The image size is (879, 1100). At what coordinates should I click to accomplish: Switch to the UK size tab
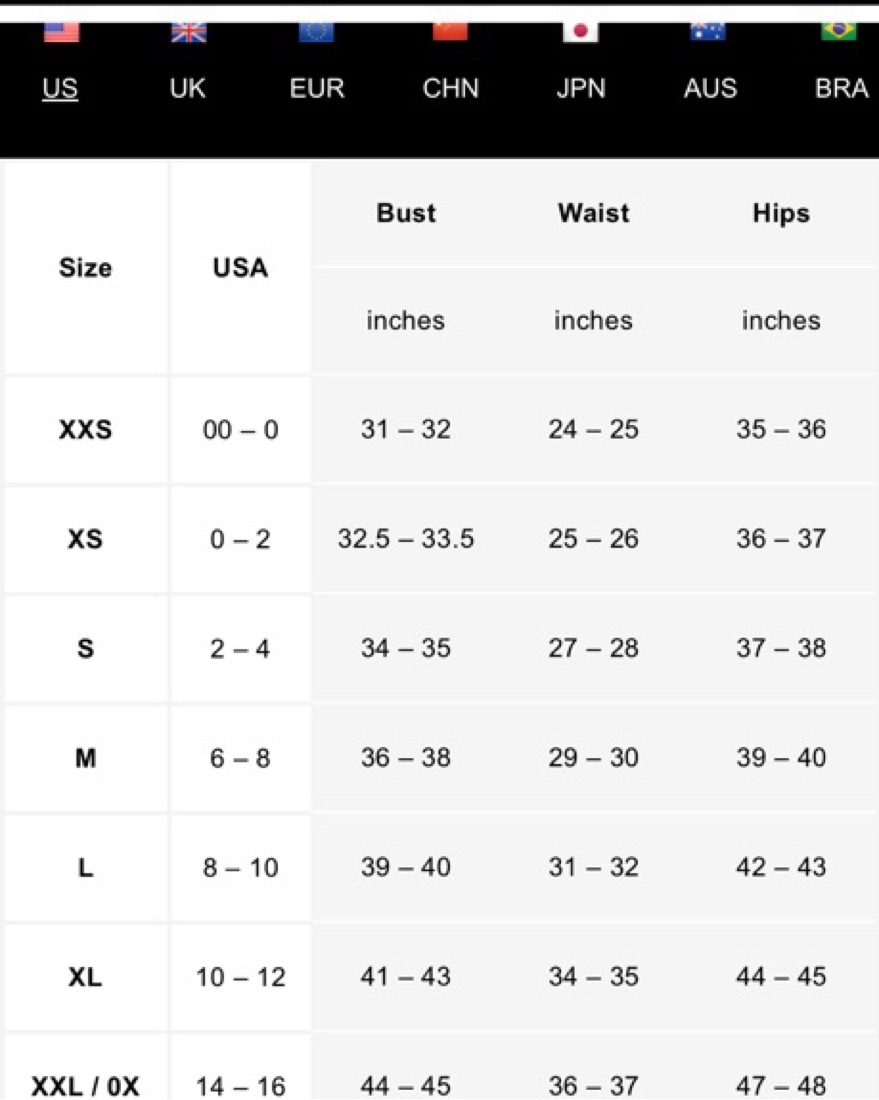click(187, 88)
